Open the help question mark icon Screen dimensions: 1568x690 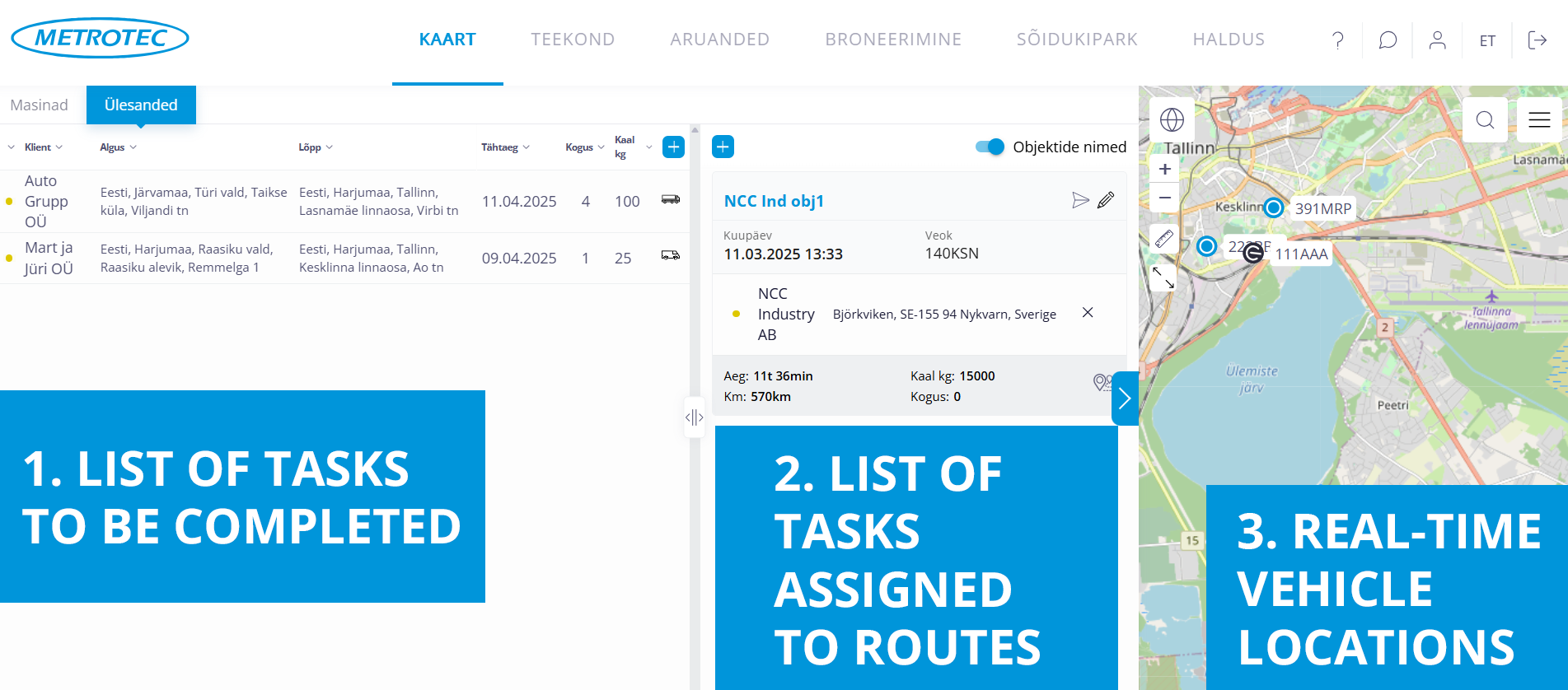point(1338,40)
